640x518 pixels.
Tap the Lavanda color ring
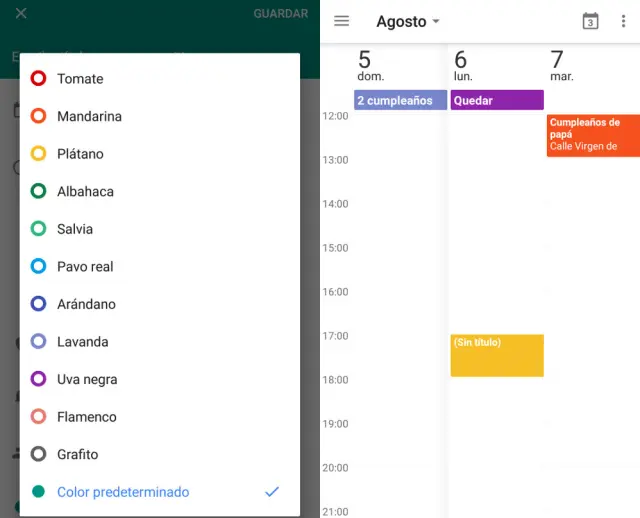coord(39,342)
